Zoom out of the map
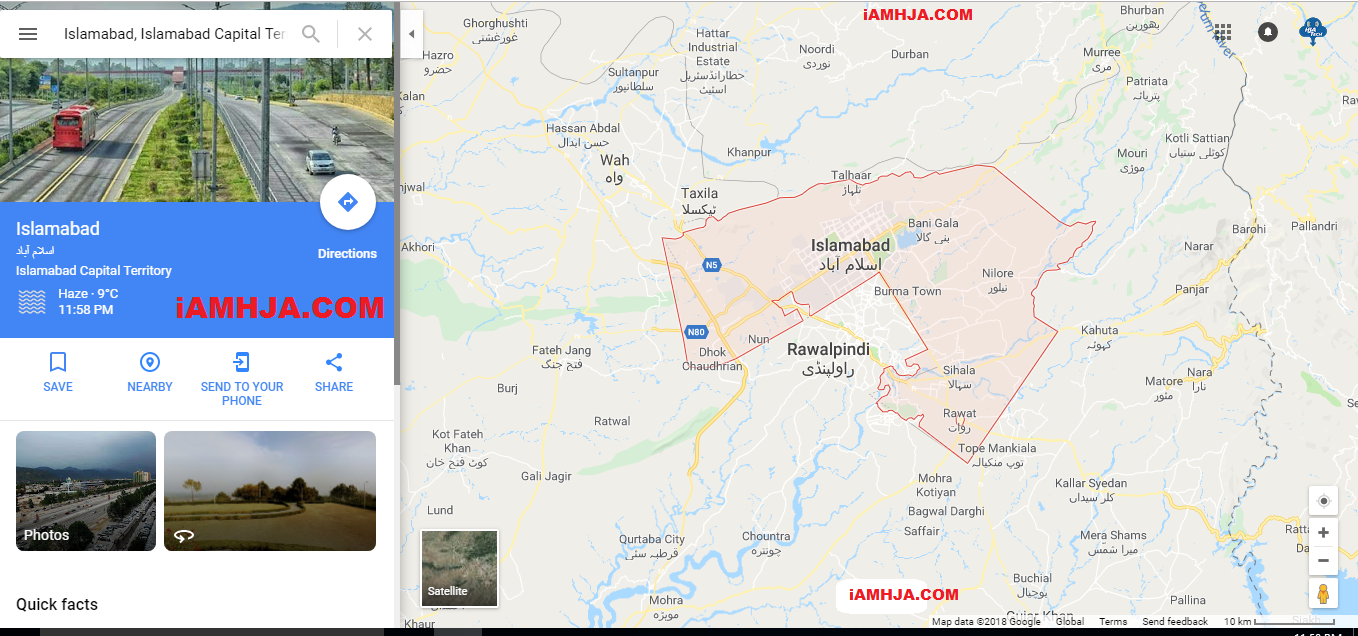The width and height of the screenshot is (1358, 636). 1323,561
